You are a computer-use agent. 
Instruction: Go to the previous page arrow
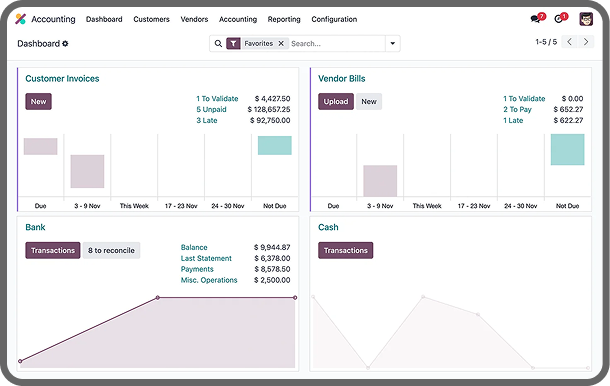[570, 42]
